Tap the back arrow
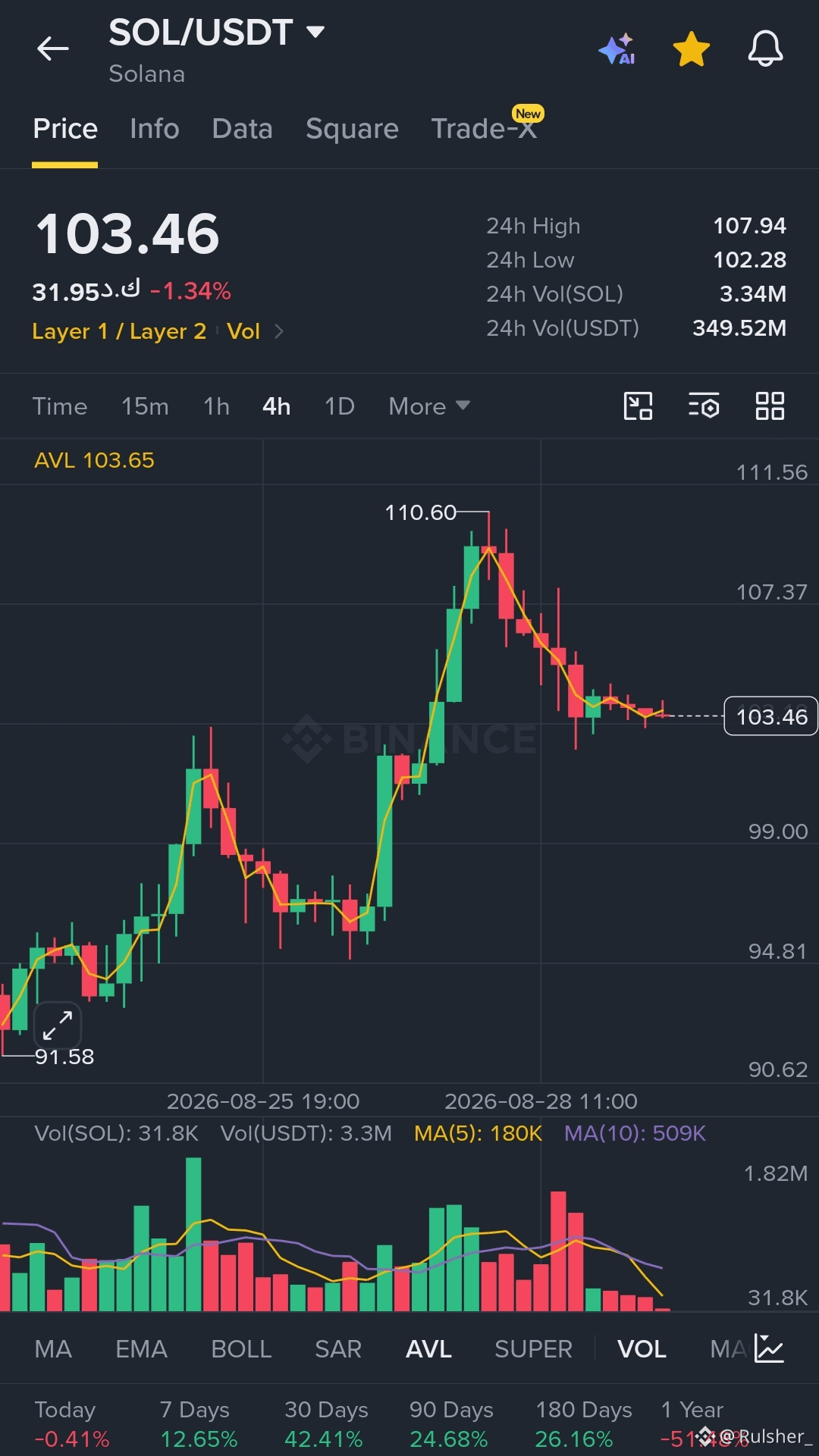Viewport: 819px width, 1456px height. tap(52, 49)
